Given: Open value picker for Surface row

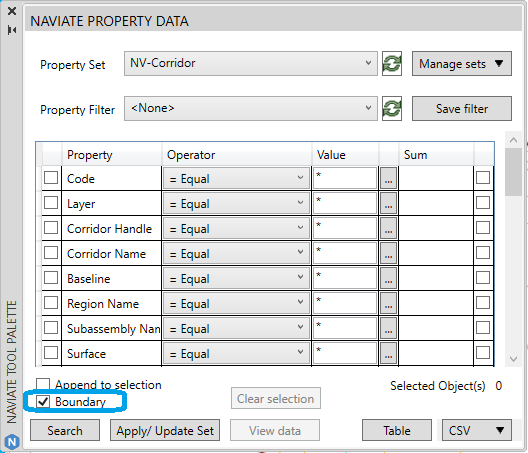Looking at the screenshot, I should point(389,353).
